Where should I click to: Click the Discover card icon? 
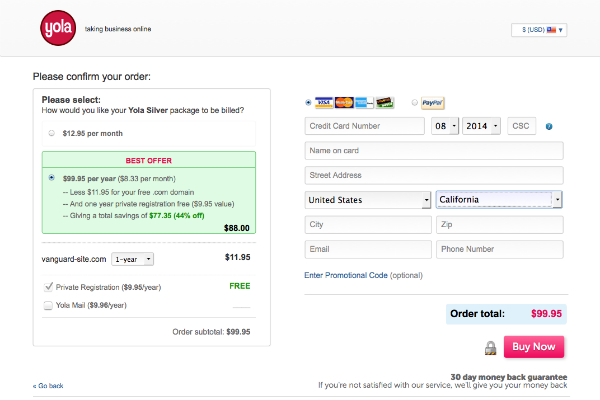pyautogui.click(x=384, y=103)
